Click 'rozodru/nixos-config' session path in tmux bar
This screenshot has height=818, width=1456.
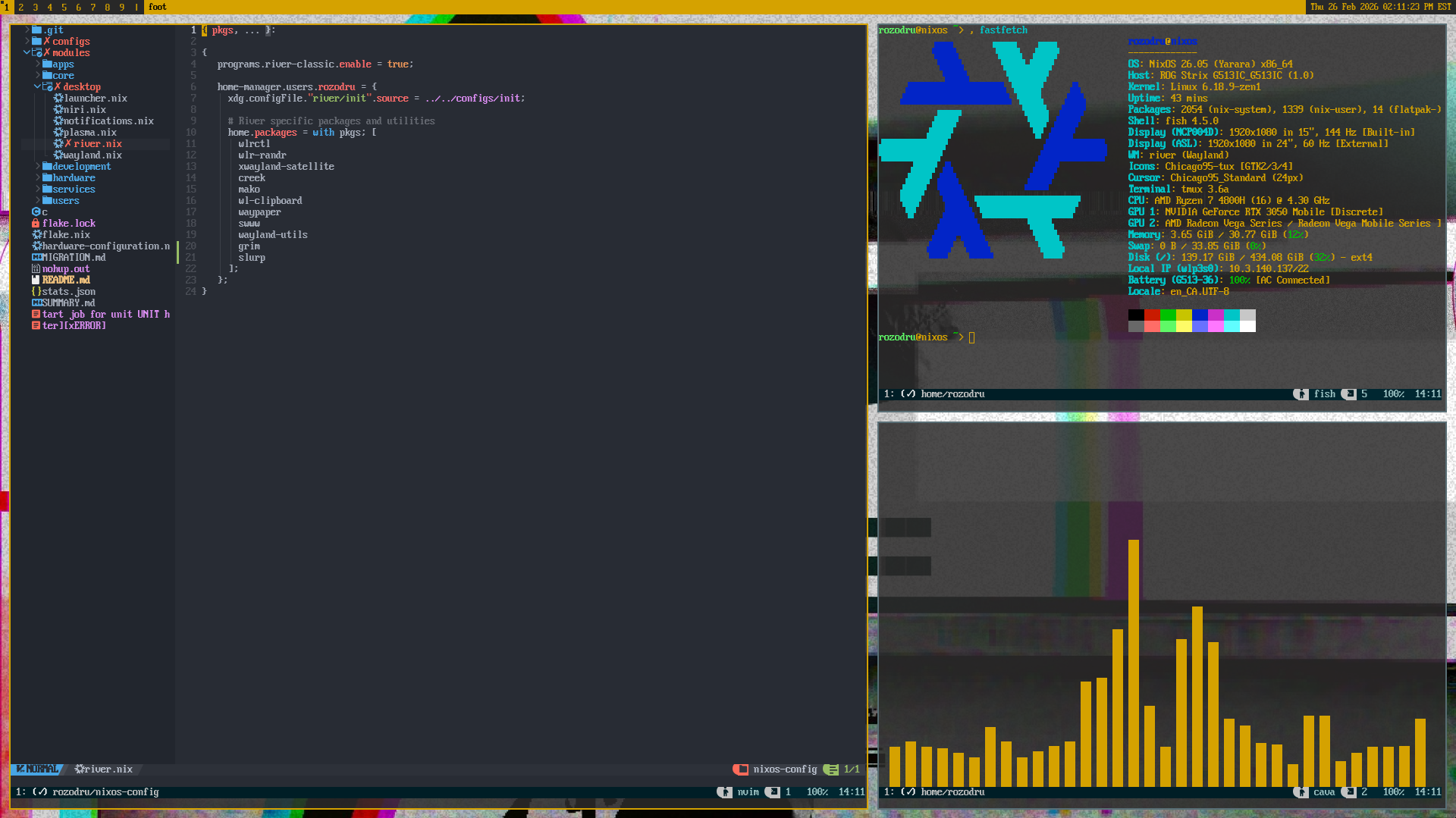105,792
